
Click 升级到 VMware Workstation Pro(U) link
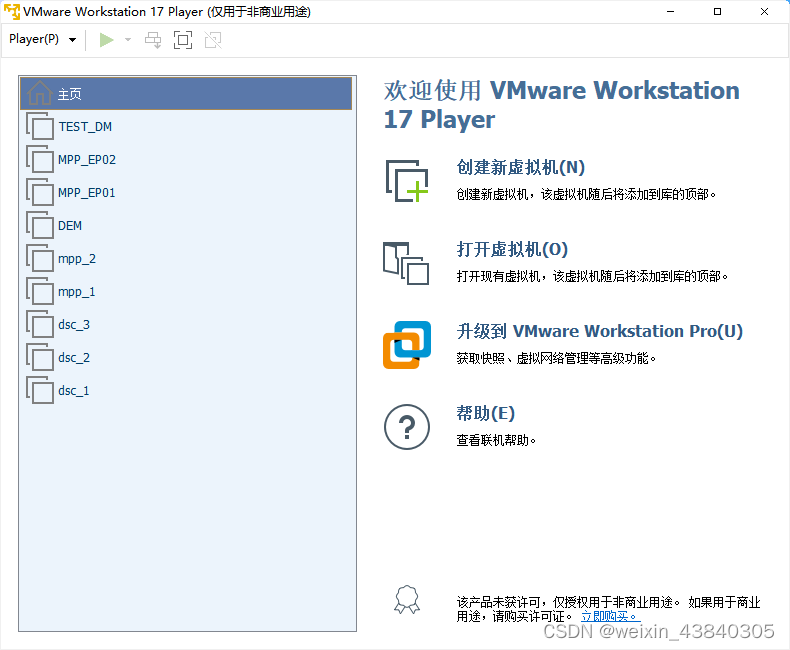click(x=600, y=331)
